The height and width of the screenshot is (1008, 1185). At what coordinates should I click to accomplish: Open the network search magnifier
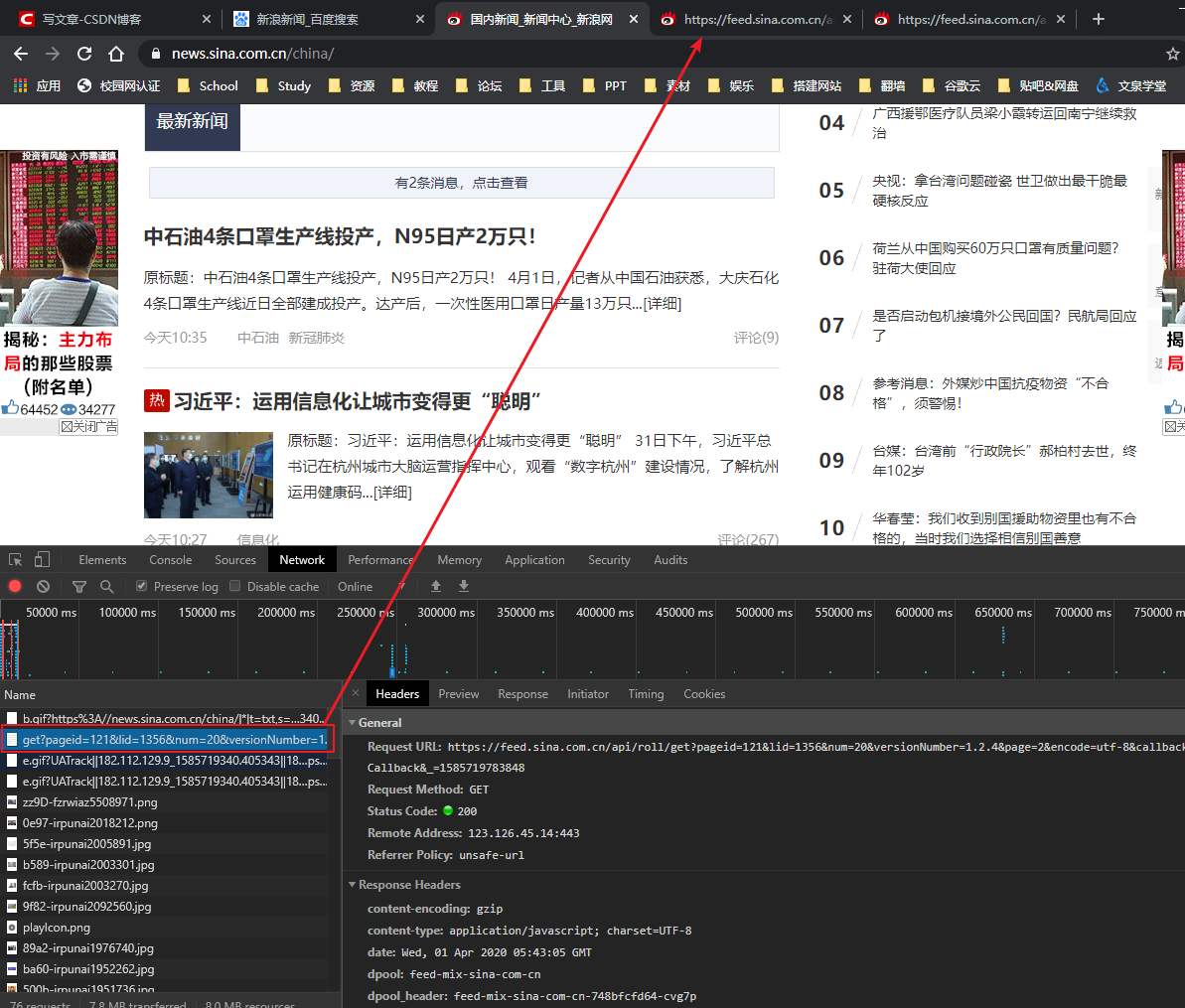coord(106,586)
